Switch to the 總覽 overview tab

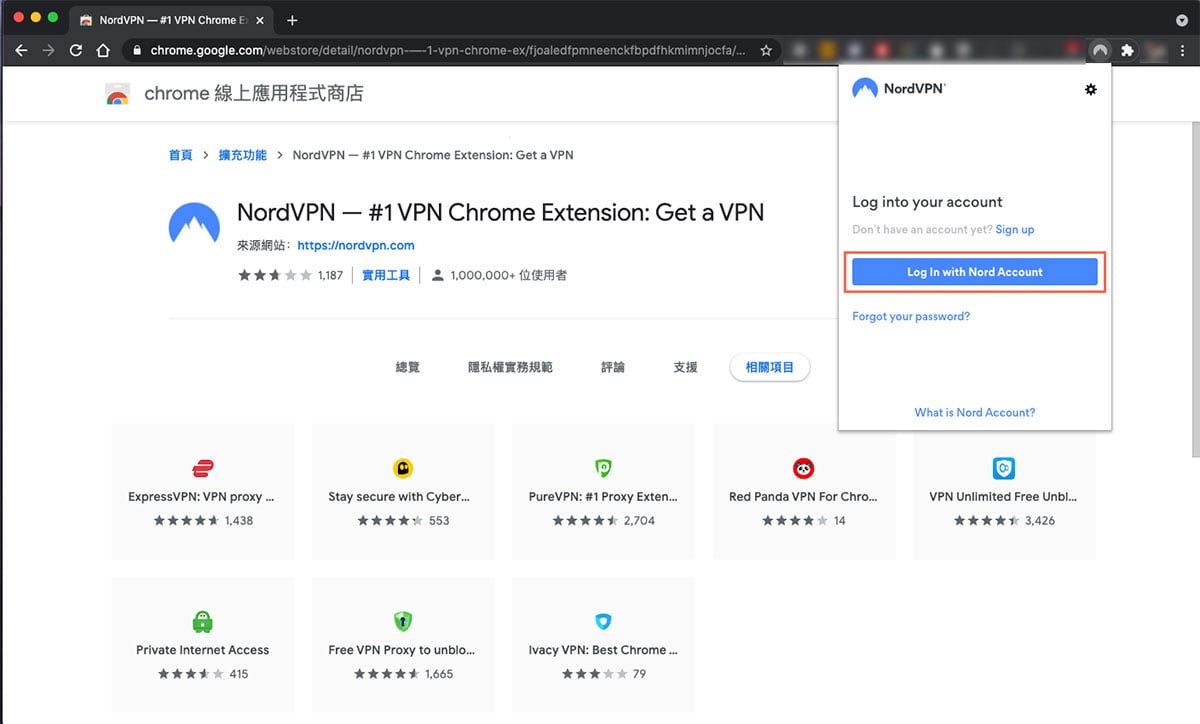pyautogui.click(x=408, y=367)
